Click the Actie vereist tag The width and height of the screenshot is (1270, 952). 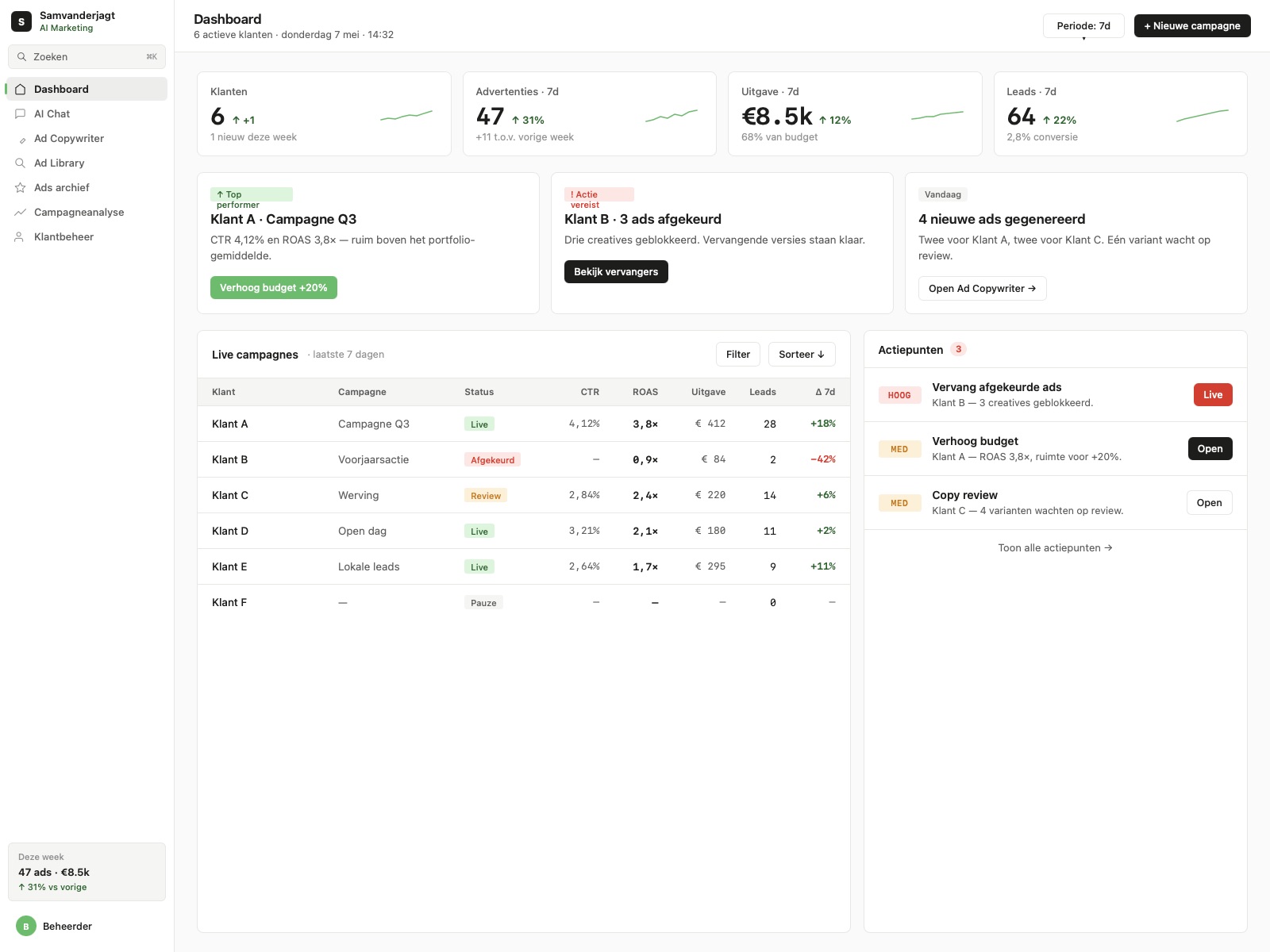[x=599, y=194]
